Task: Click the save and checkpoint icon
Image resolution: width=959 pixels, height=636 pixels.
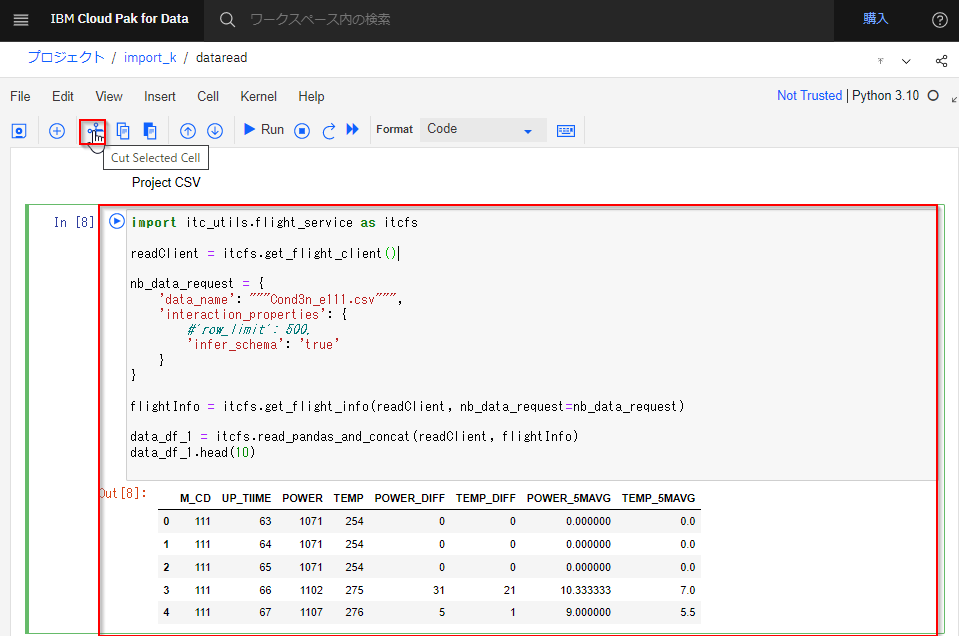Action: pyautogui.click(x=19, y=131)
